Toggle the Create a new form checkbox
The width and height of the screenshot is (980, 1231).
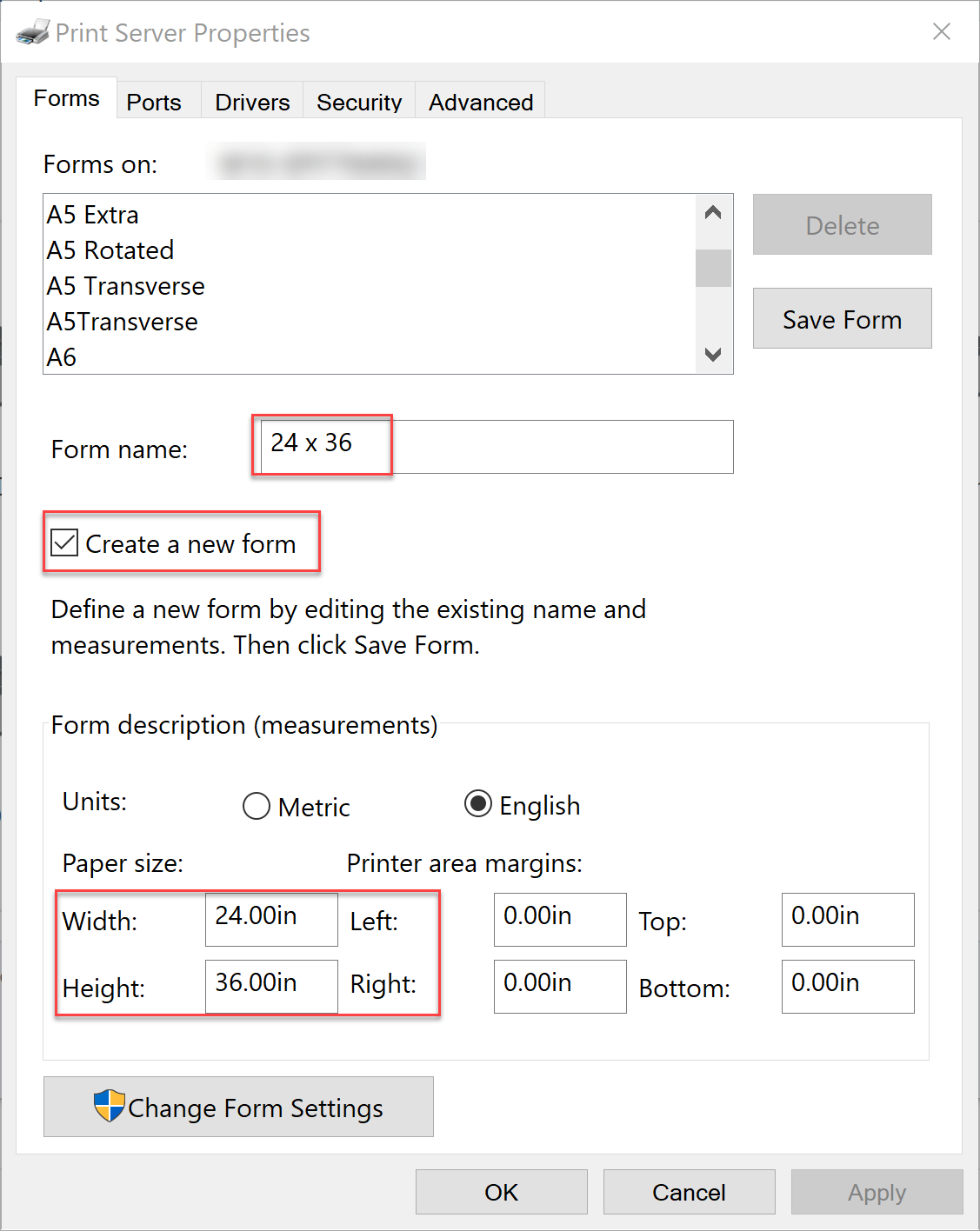coord(65,543)
